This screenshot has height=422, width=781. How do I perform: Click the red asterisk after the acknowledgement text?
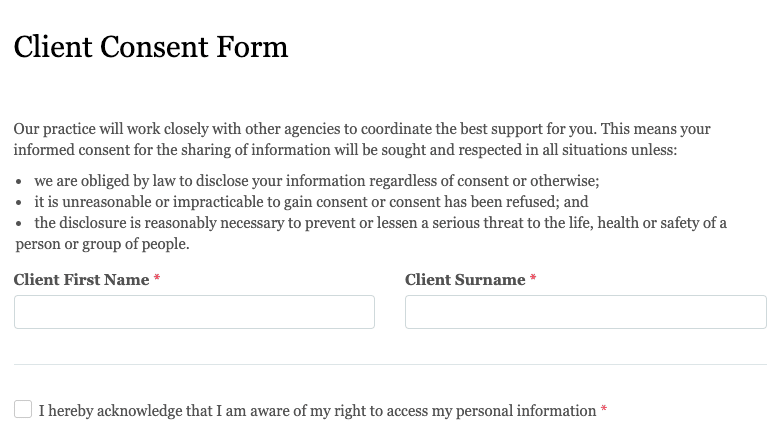pyautogui.click(x=604, y=411)
